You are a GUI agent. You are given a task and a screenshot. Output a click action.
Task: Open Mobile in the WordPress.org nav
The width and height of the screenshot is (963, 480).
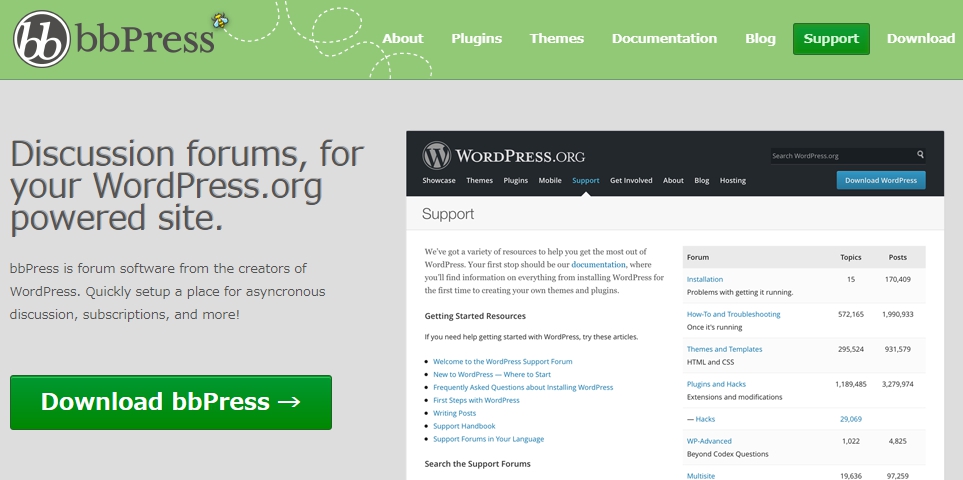point(550,180)
